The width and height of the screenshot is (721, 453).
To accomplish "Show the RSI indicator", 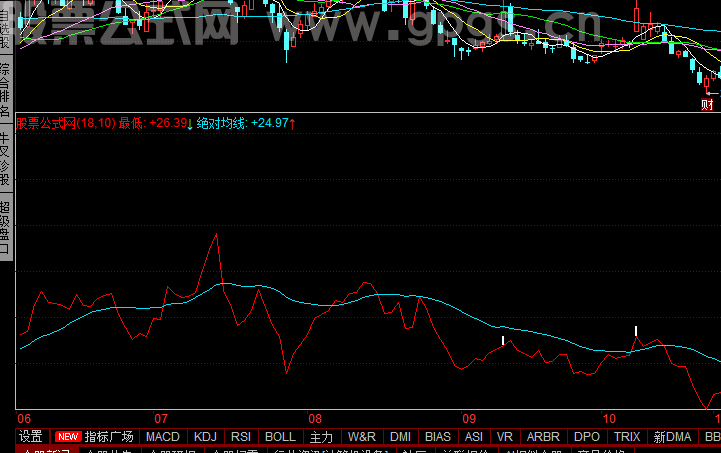I will (241, 436).
